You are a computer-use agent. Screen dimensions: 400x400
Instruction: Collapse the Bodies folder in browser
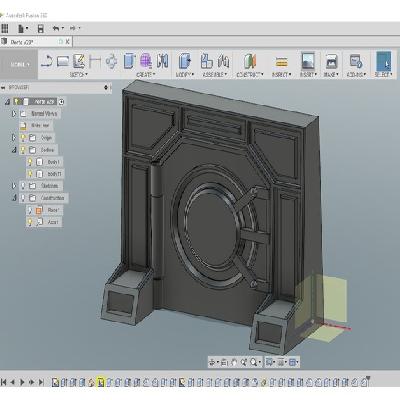coord(14,150)
